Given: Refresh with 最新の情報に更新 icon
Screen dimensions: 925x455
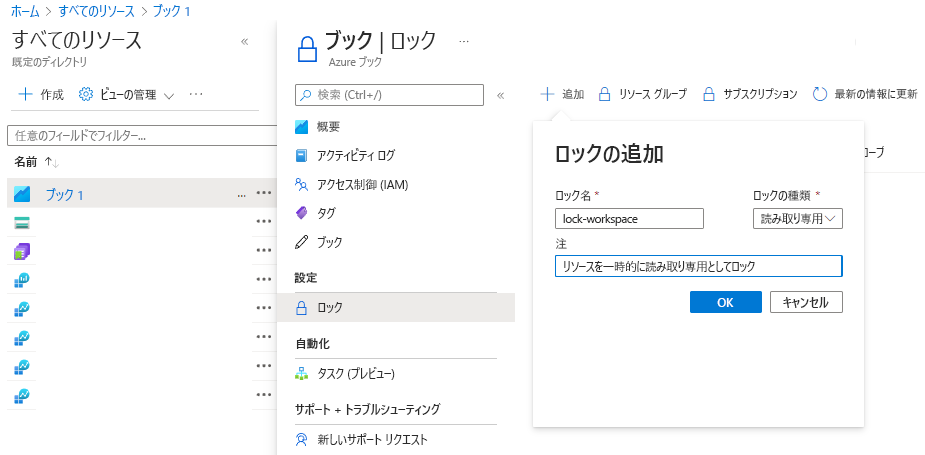Looking at the screenshot, I should [x=820, y=94].
